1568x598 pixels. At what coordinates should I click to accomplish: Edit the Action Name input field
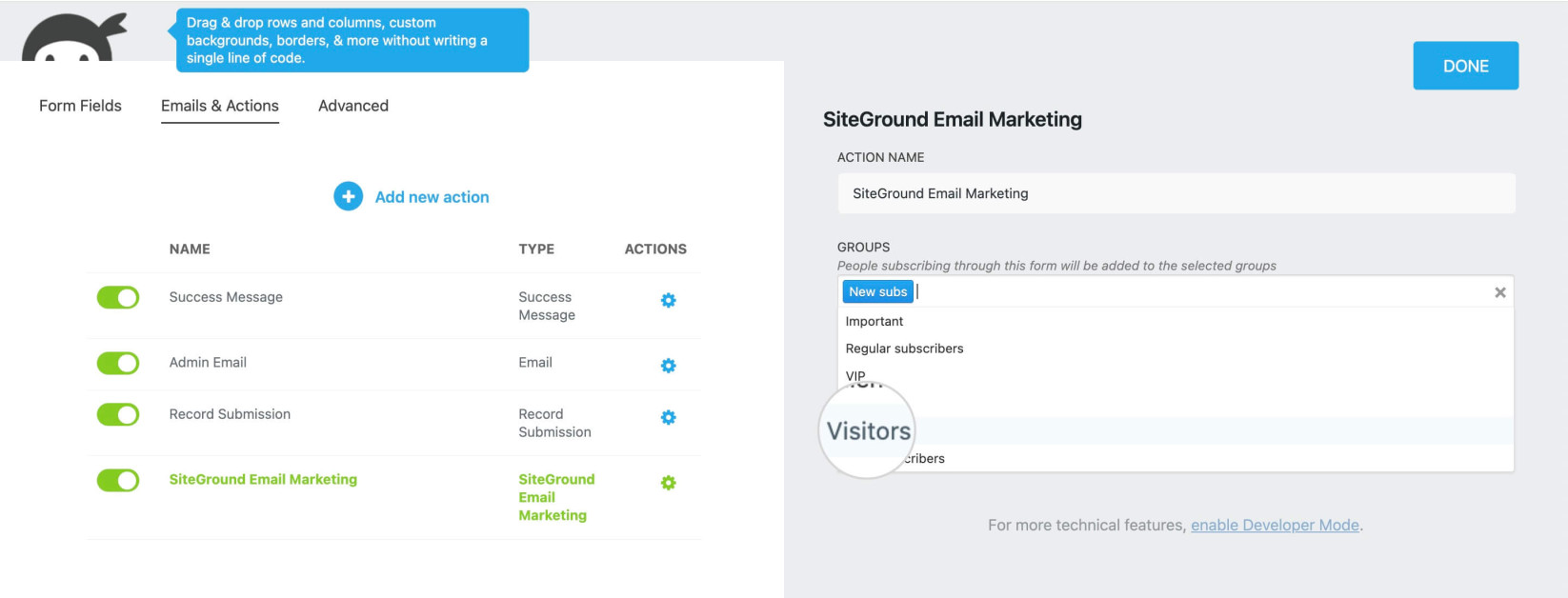[x=1176, y=193]
